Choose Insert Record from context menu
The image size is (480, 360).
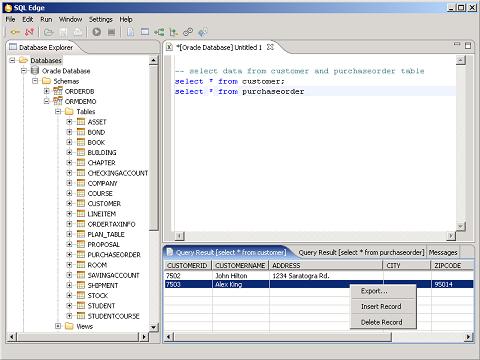[381, 306]
